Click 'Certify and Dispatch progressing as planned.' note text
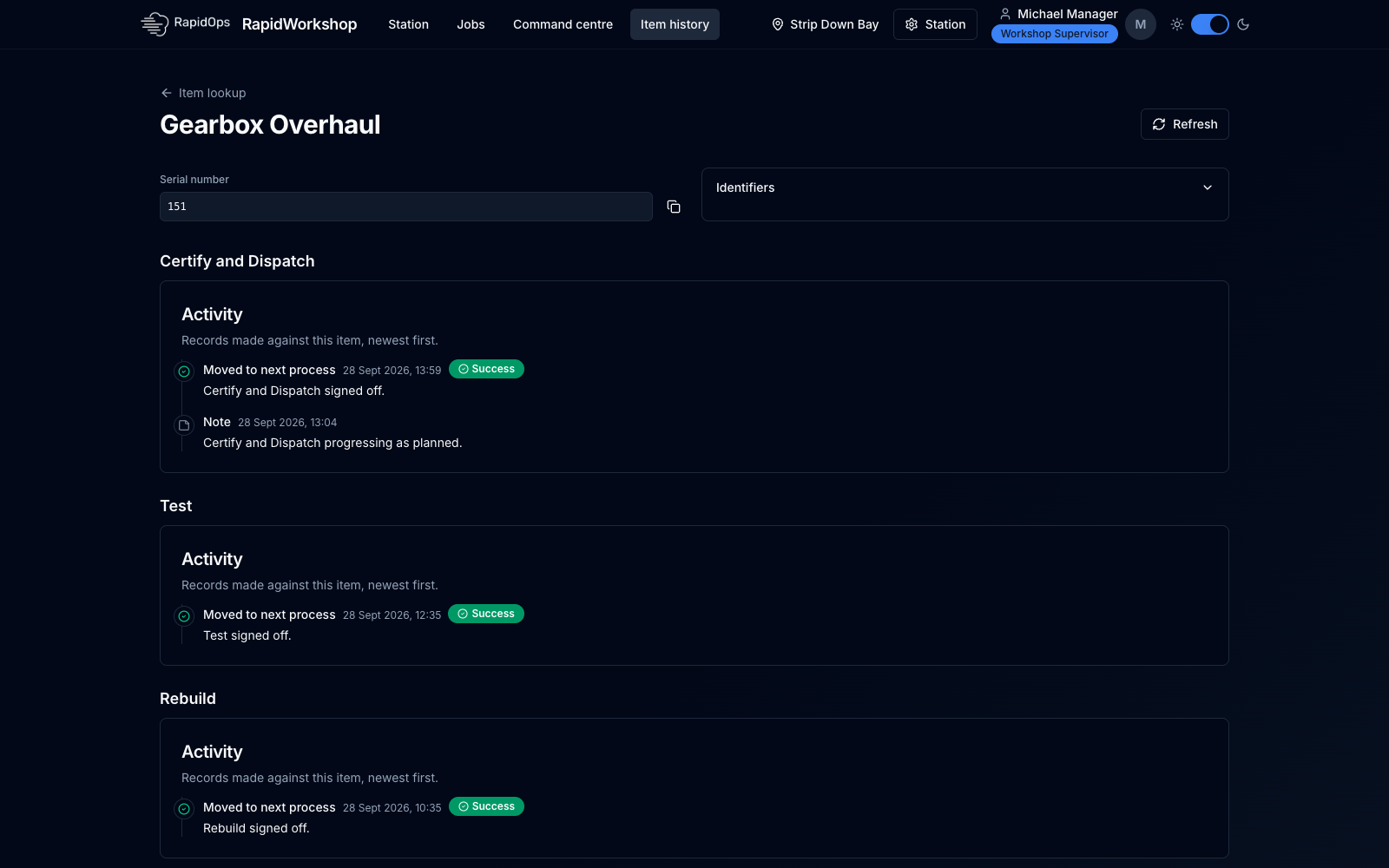 [332, 443]
